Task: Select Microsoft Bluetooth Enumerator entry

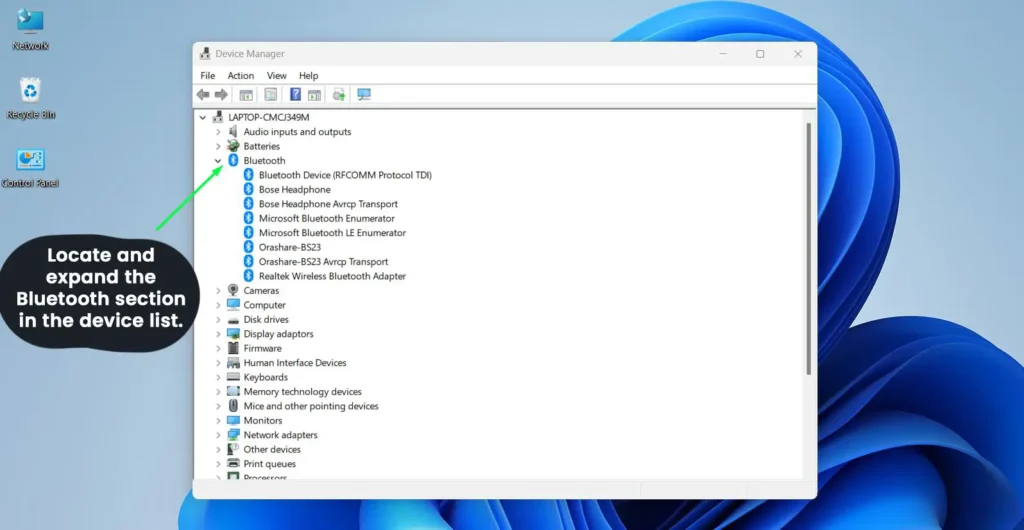Action: [327, 218]
